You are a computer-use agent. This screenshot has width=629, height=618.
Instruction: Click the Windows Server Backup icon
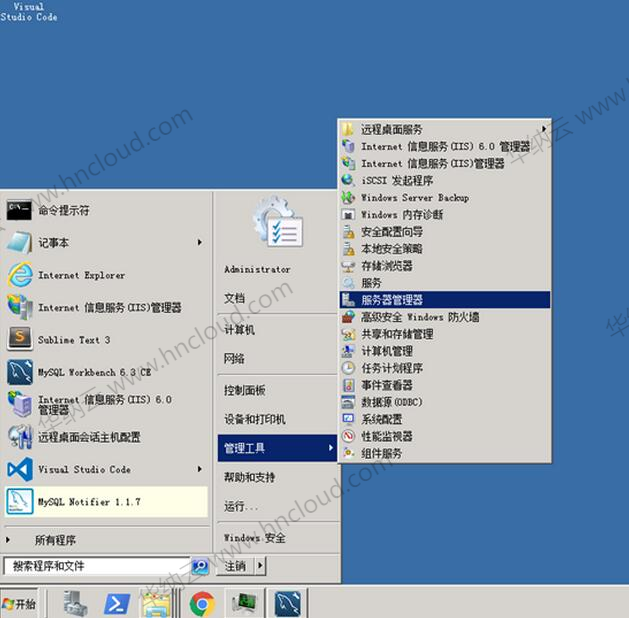tap(348, 197)
